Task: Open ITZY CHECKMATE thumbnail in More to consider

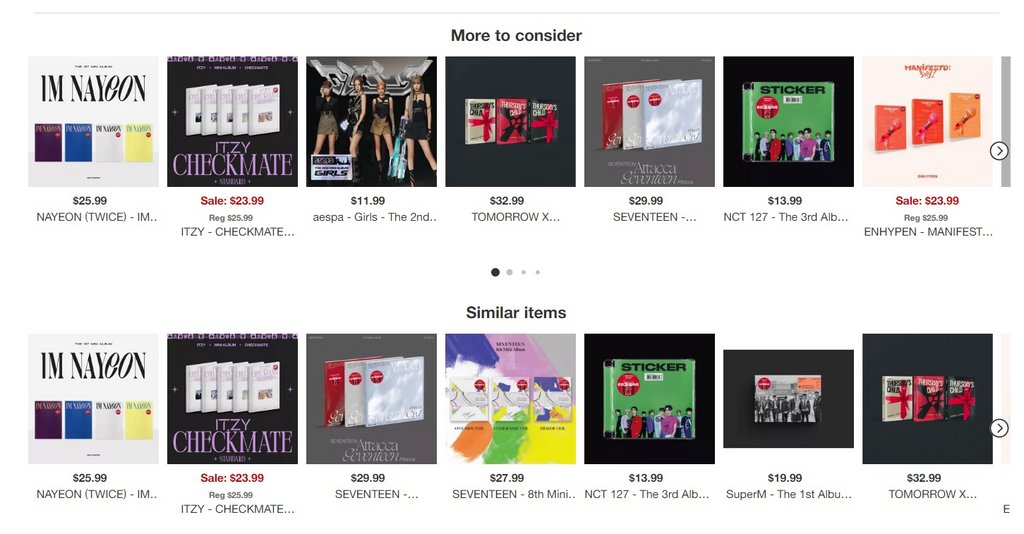Action: click(x=232, y=121)
